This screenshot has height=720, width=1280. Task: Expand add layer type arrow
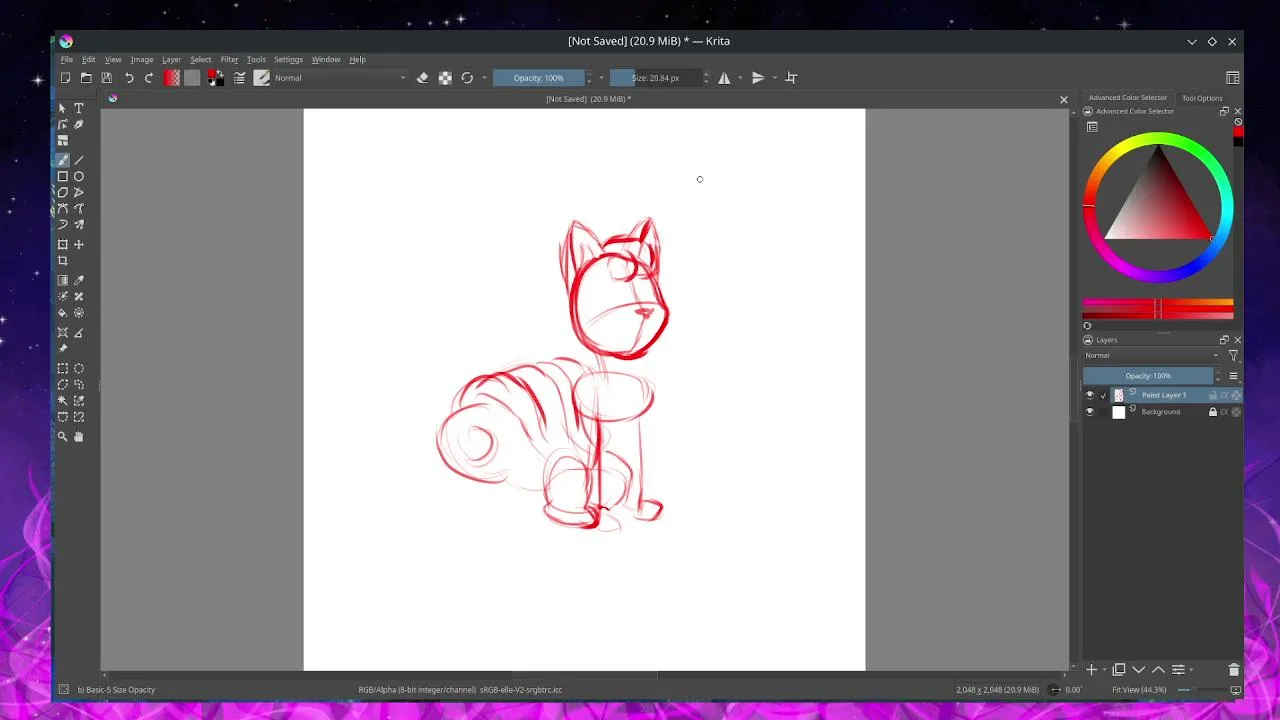click(x=1104, y=670)
